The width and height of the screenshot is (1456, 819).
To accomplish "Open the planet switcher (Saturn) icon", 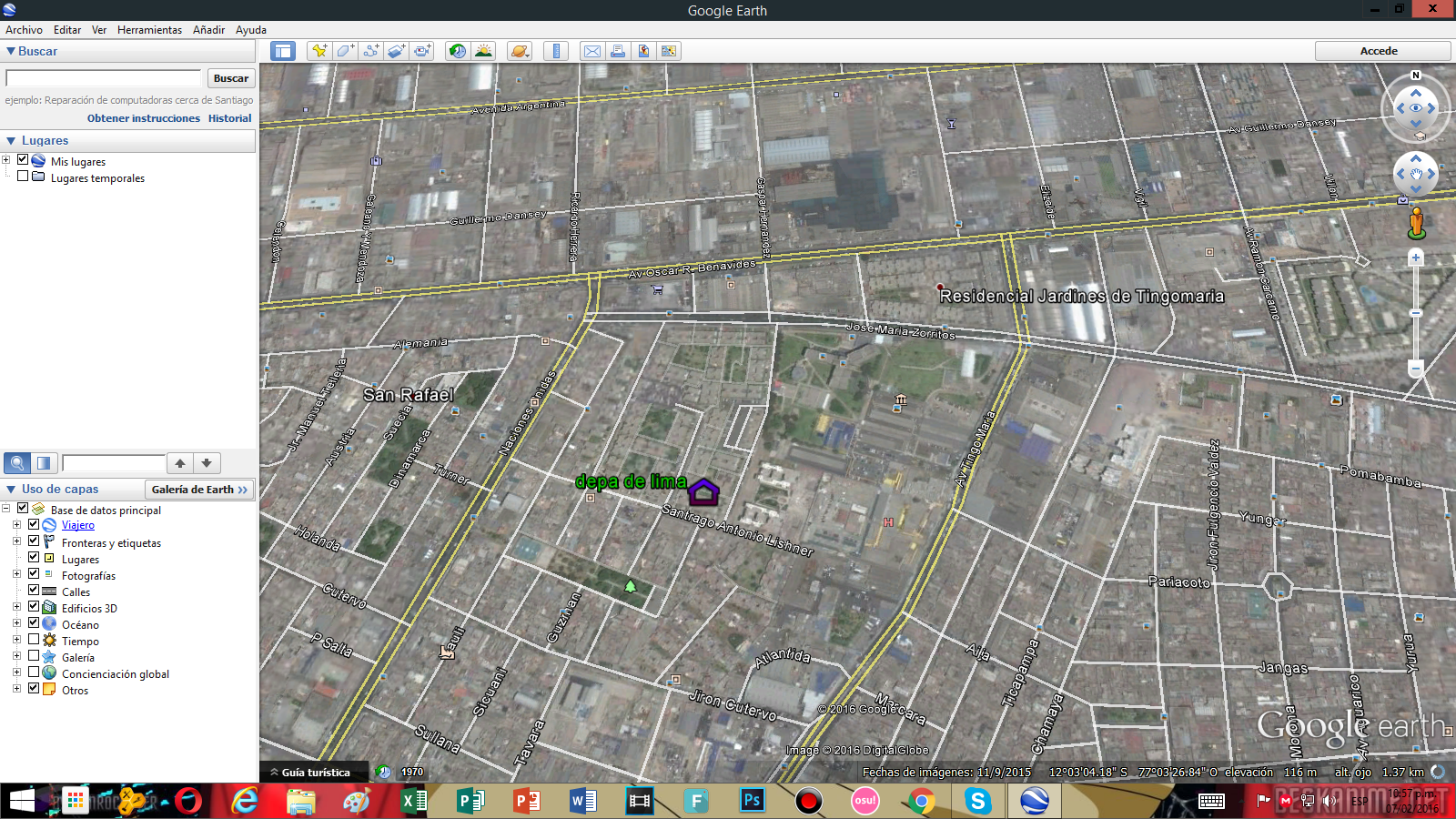I will [x=520, y=51].
